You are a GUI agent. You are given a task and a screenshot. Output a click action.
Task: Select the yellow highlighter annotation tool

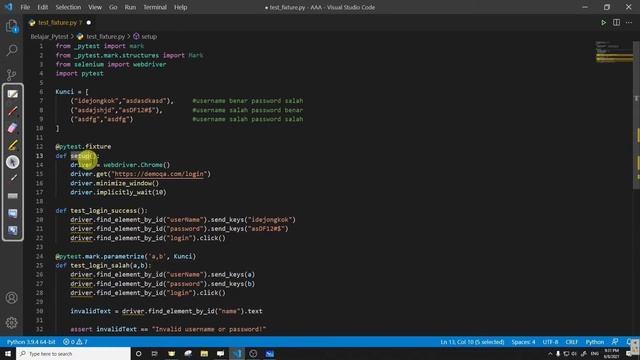[13, 145]
